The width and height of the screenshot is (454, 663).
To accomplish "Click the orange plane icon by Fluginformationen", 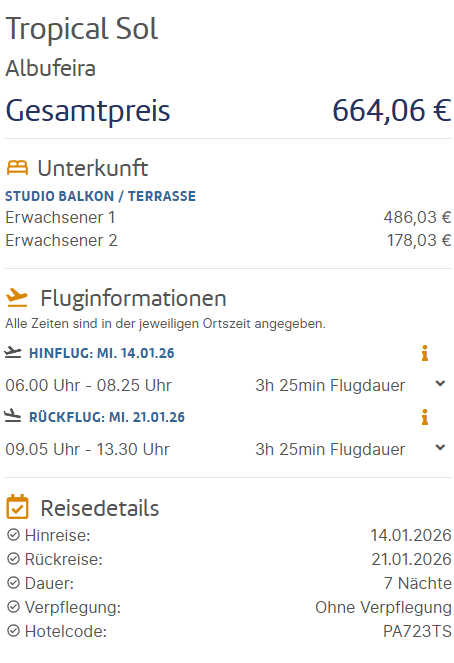I will (x=17, y=298).
